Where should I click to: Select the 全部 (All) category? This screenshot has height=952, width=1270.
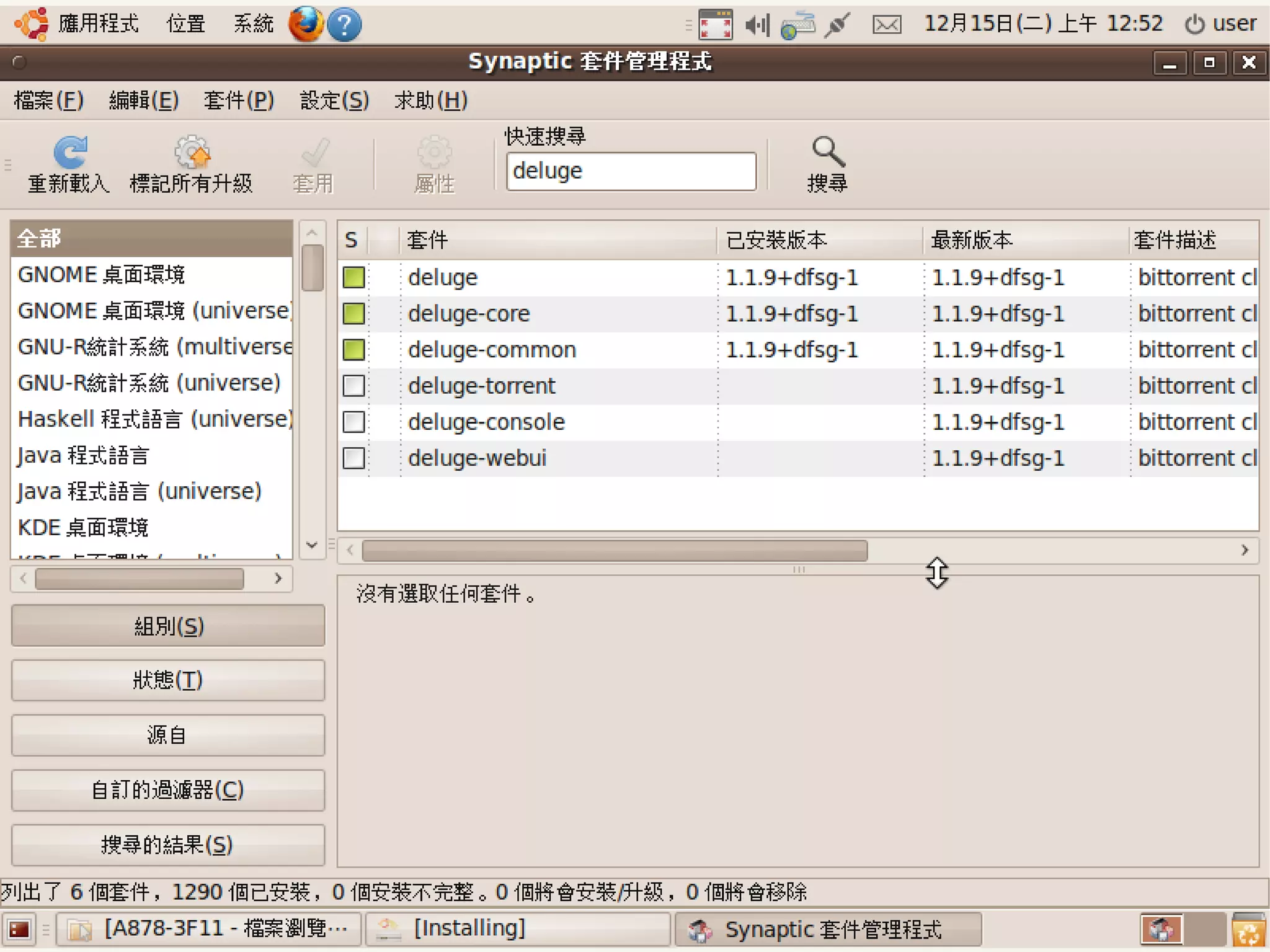(x=151, y=238)
